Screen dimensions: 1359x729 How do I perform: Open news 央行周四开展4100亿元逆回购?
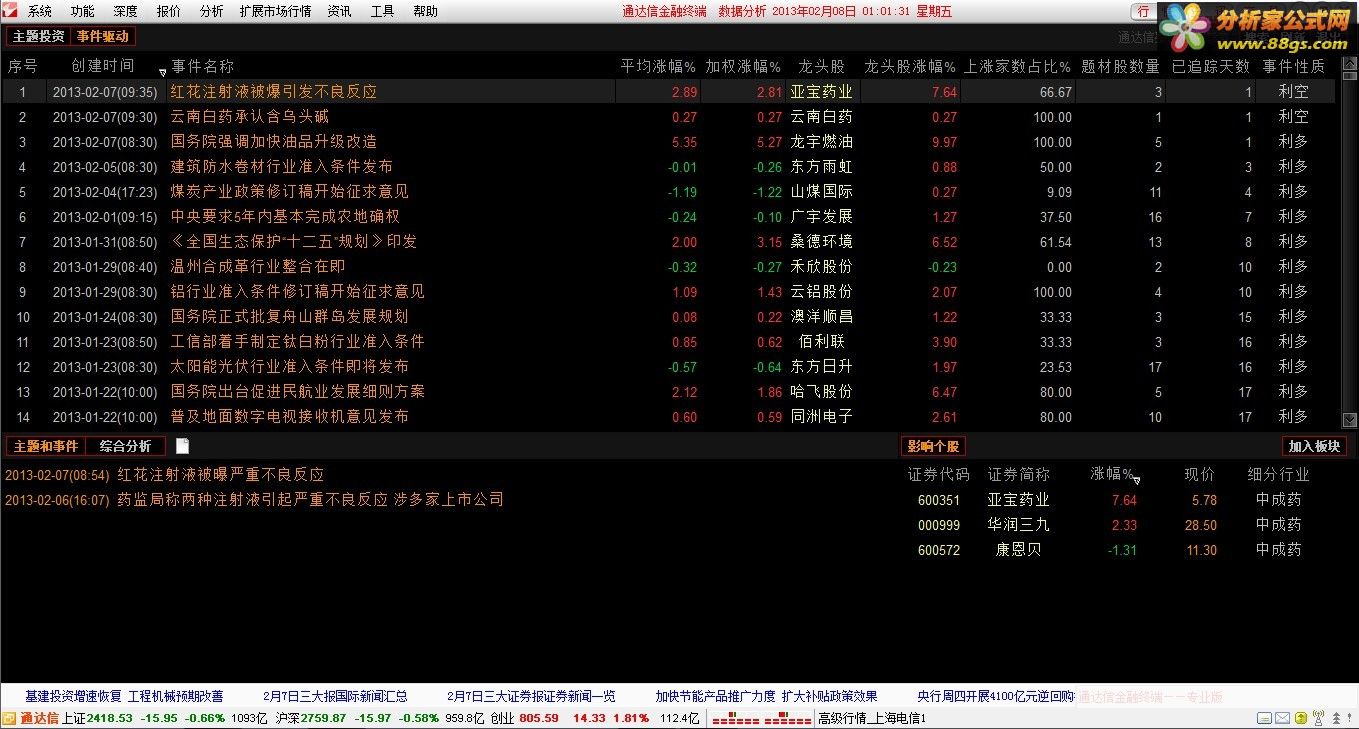pos(996,696)
